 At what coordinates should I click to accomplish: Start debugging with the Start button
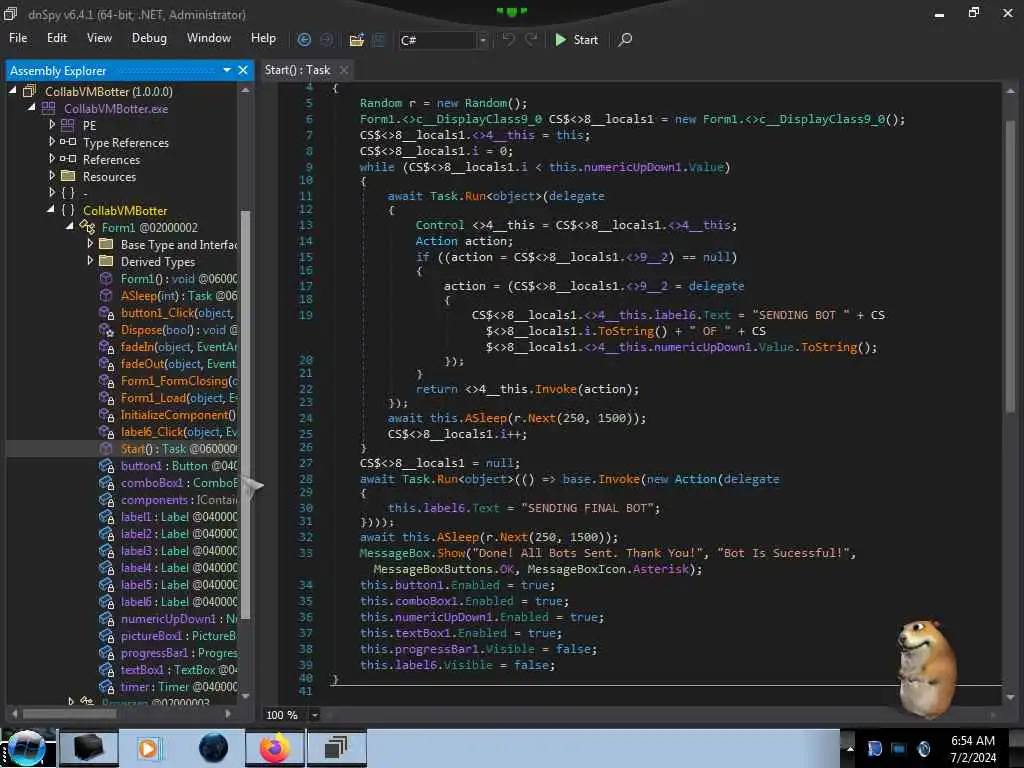576,40
